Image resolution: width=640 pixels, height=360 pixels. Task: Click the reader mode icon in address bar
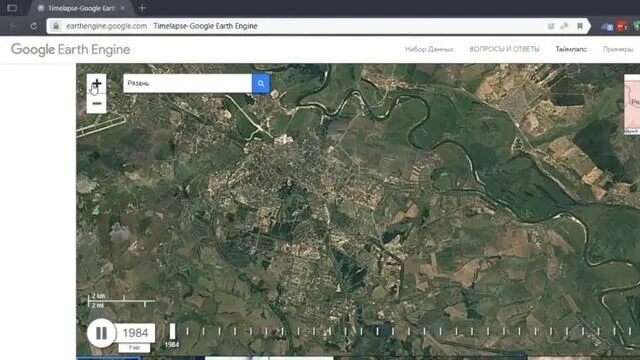pyautogui.click(x=551, y=26)
